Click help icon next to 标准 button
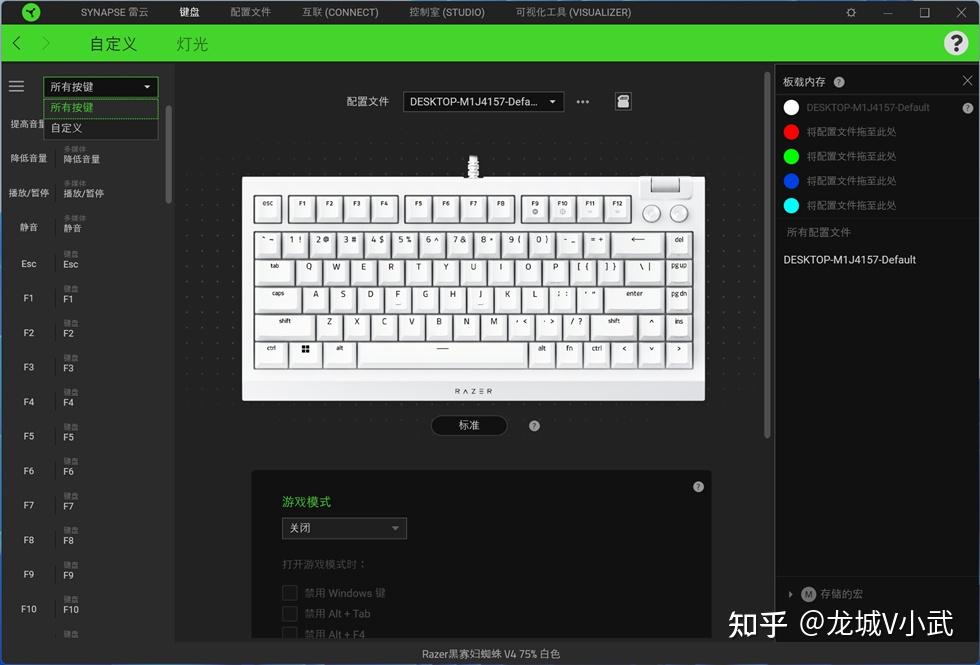The width and height of the screenshot is (980, 665). tap(534, 426)
